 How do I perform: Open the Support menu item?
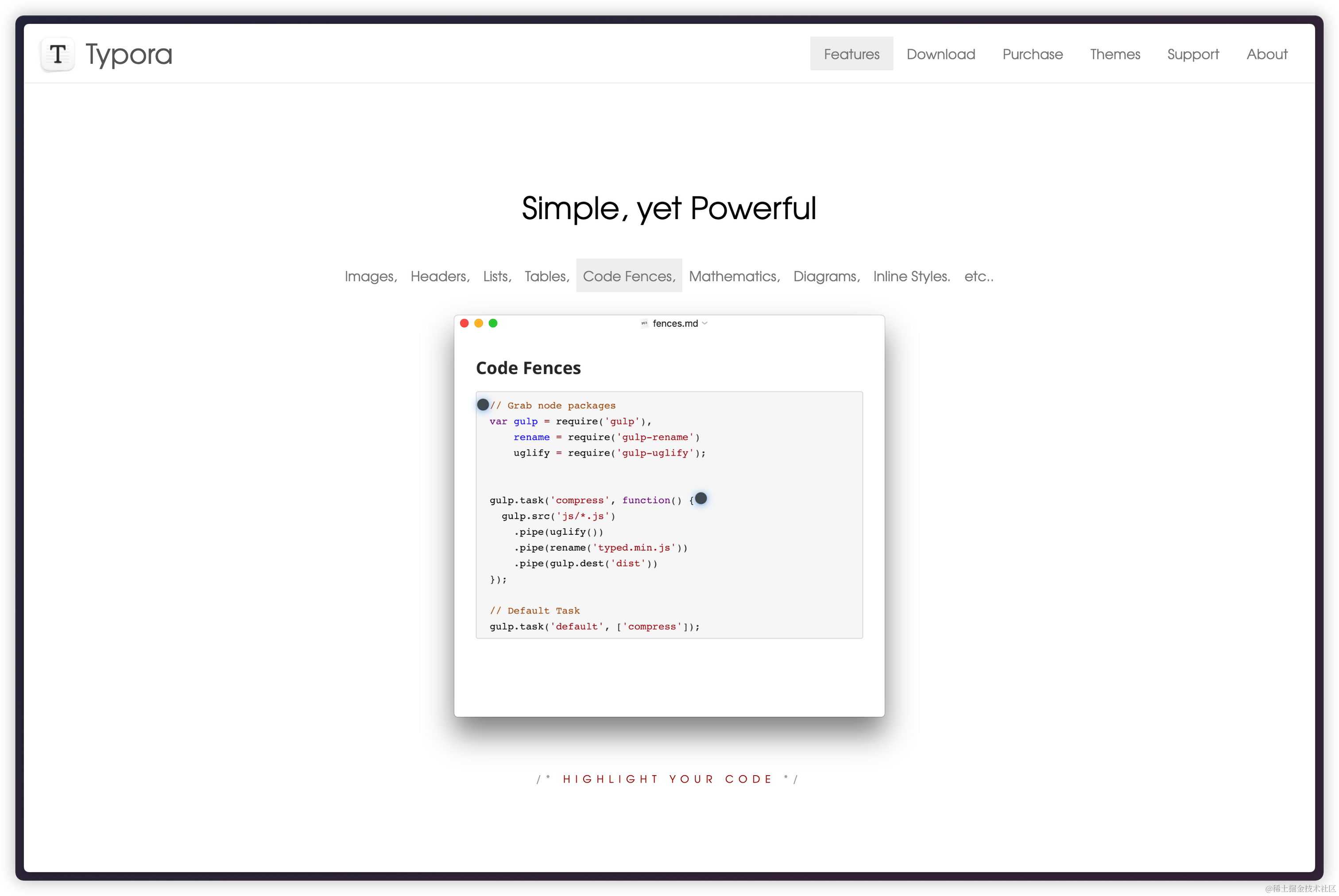click(1193, 54)
